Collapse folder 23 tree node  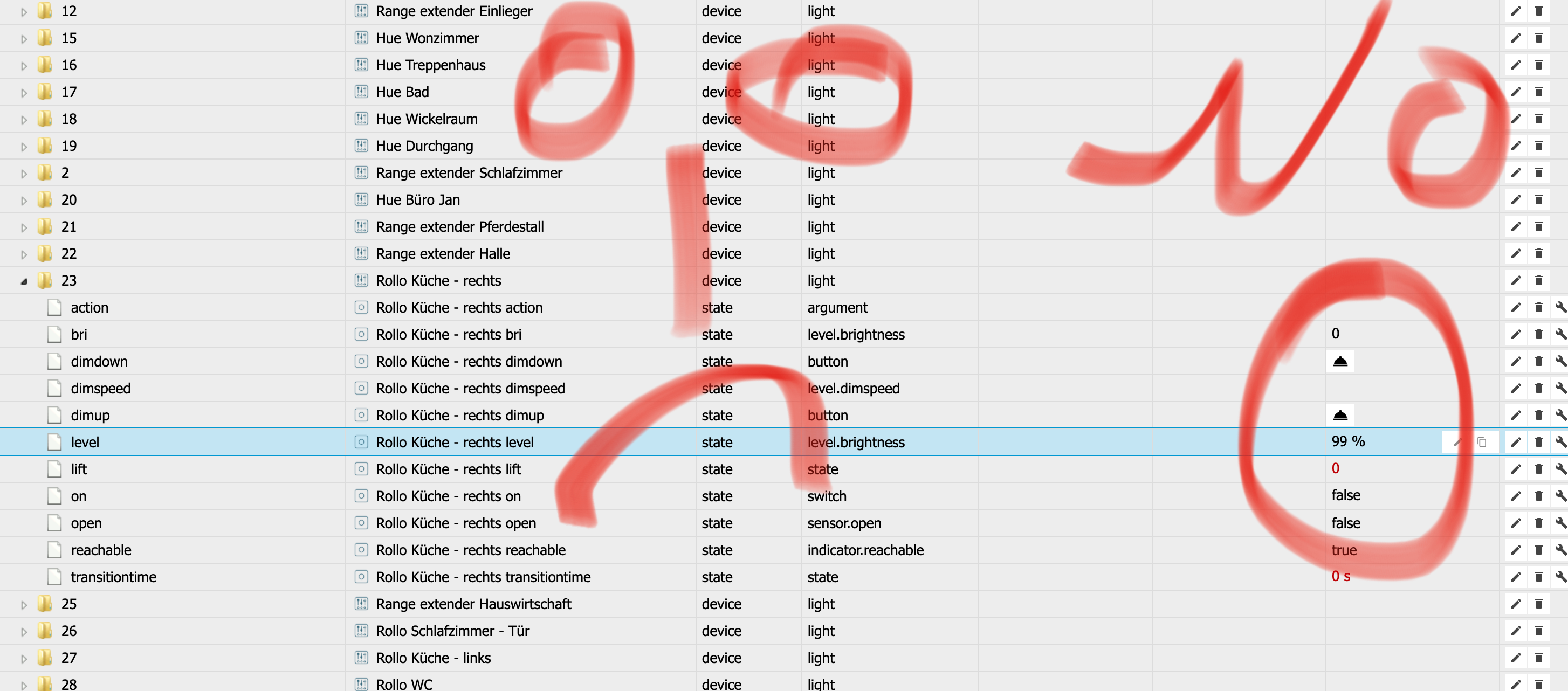(x=24, y=281)
